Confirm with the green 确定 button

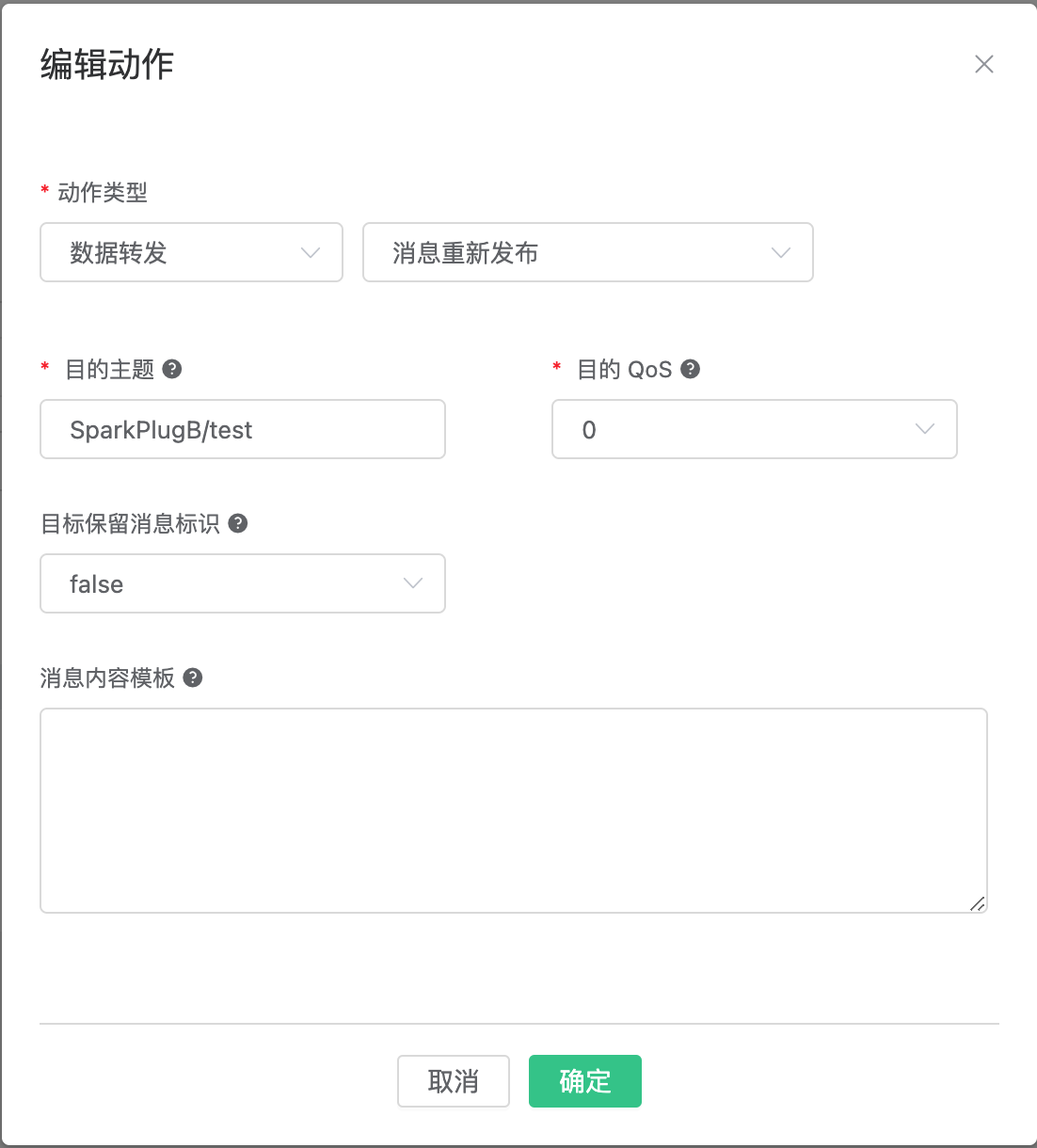pyautogui.click(x=584, y=1081)
